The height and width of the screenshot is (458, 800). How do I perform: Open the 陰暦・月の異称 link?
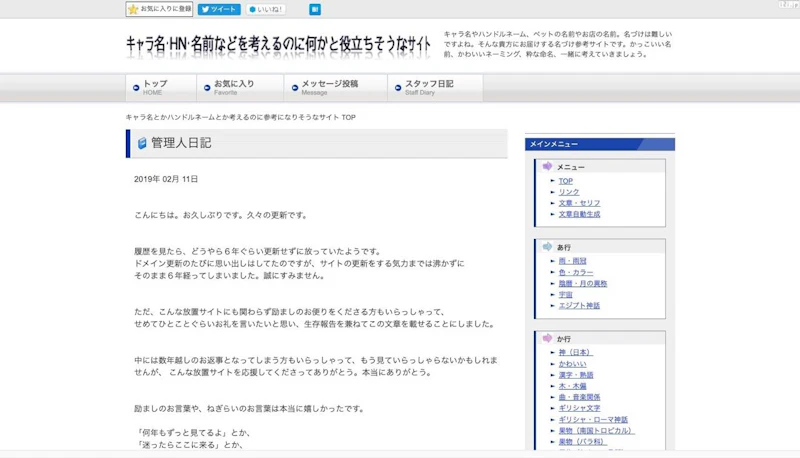tap(583, 284)
